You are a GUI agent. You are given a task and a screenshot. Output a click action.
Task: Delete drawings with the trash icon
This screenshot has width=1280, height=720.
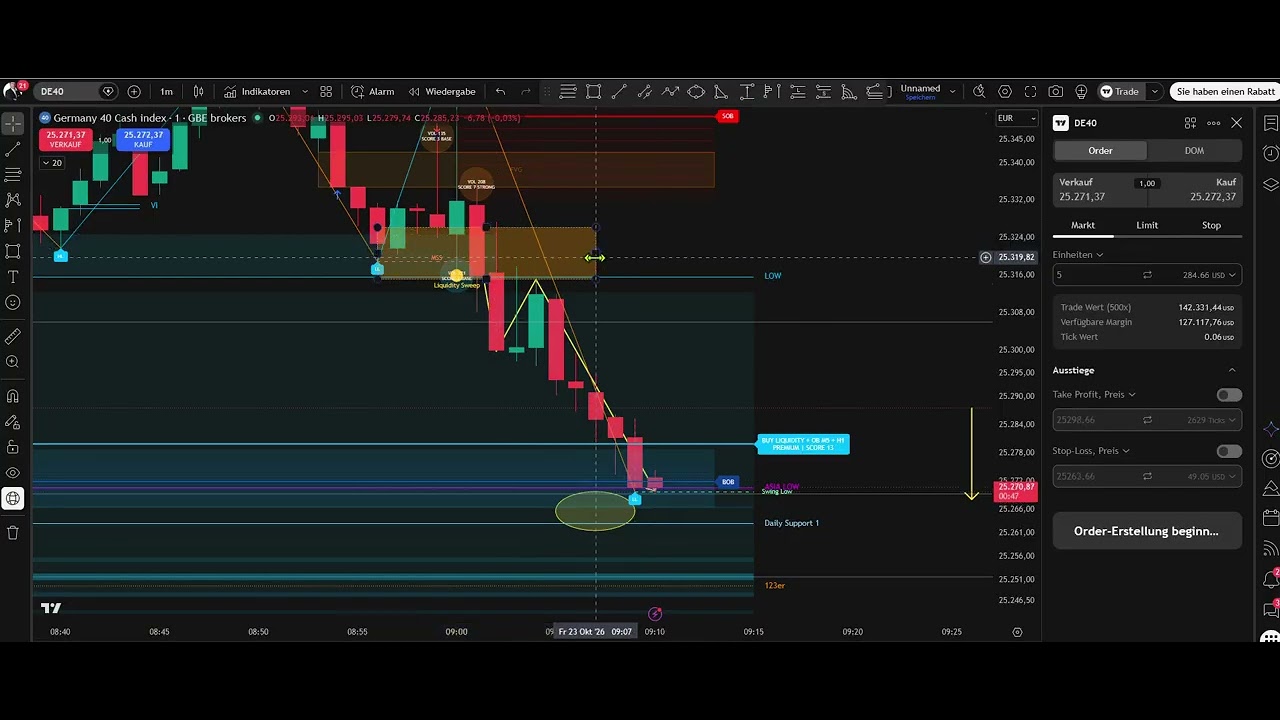(13, 533)
